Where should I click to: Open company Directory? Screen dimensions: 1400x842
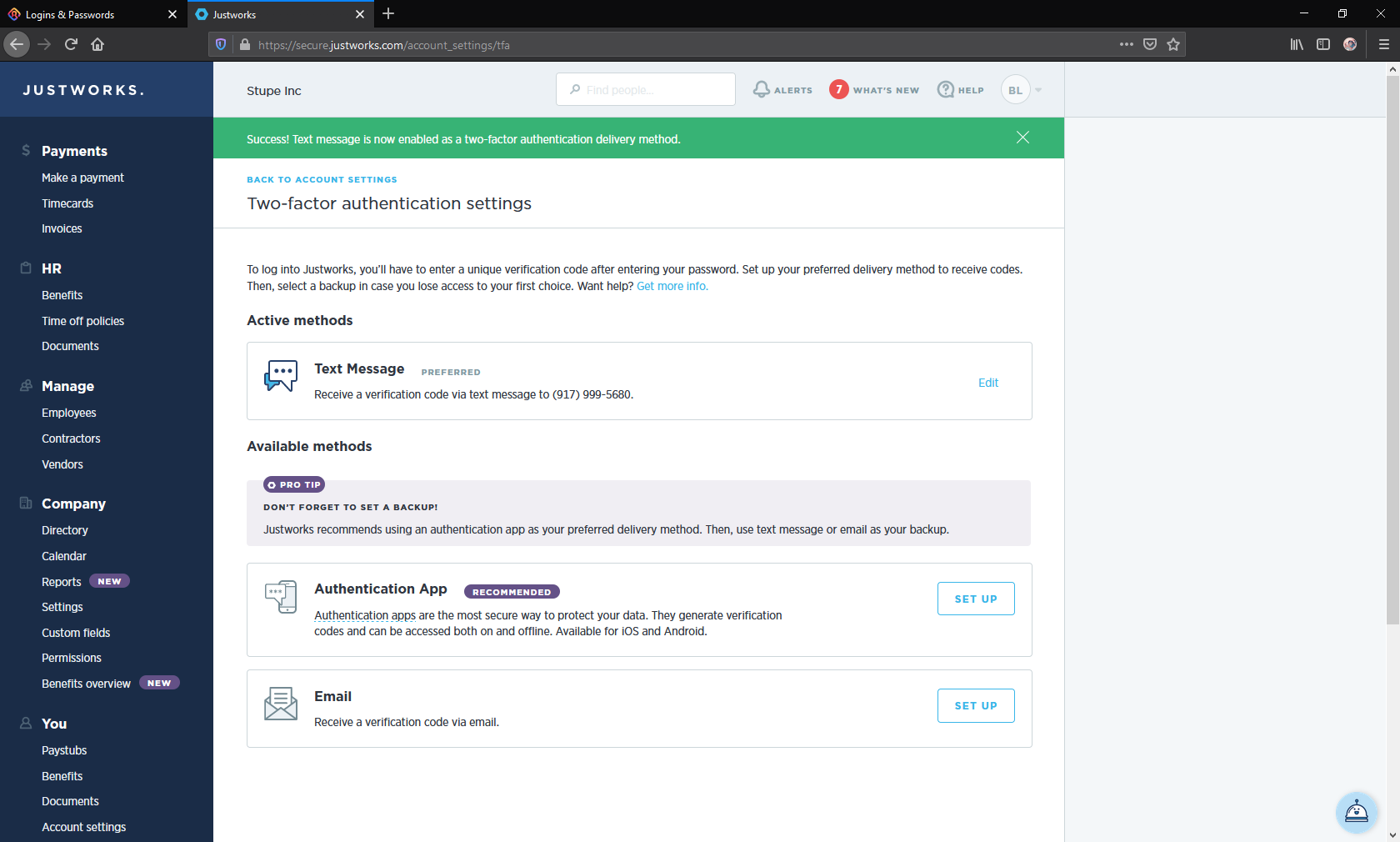[65, 530]
